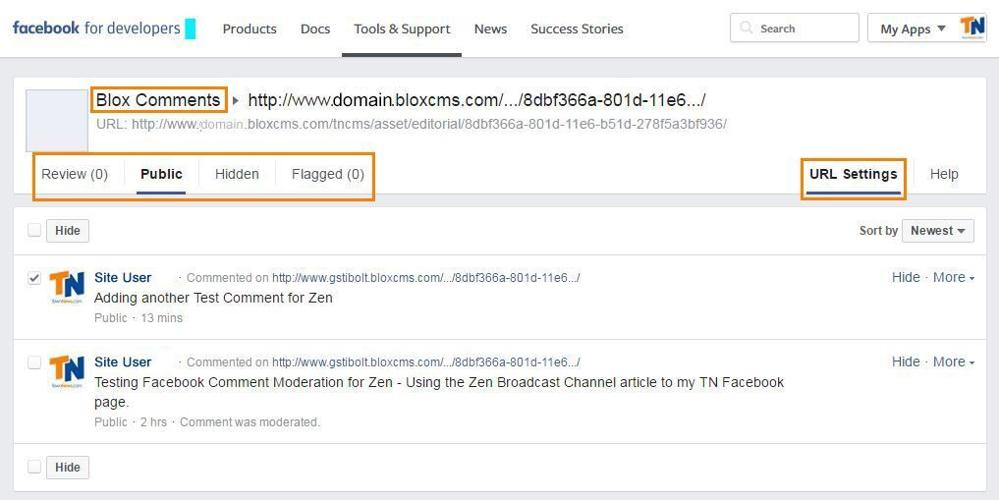Click the magnifier icon in Search box
Screen dimensions: 999x500
point(746,29)
